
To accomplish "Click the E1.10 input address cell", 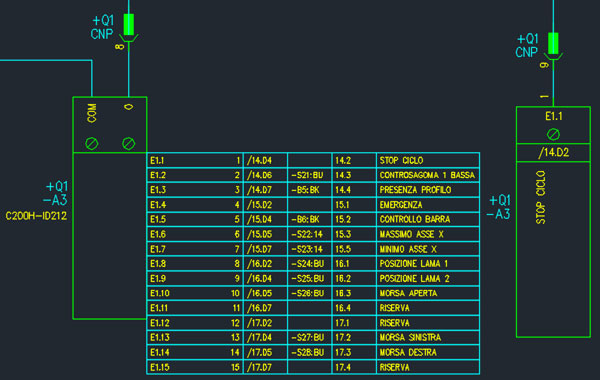I will point(160,293).
